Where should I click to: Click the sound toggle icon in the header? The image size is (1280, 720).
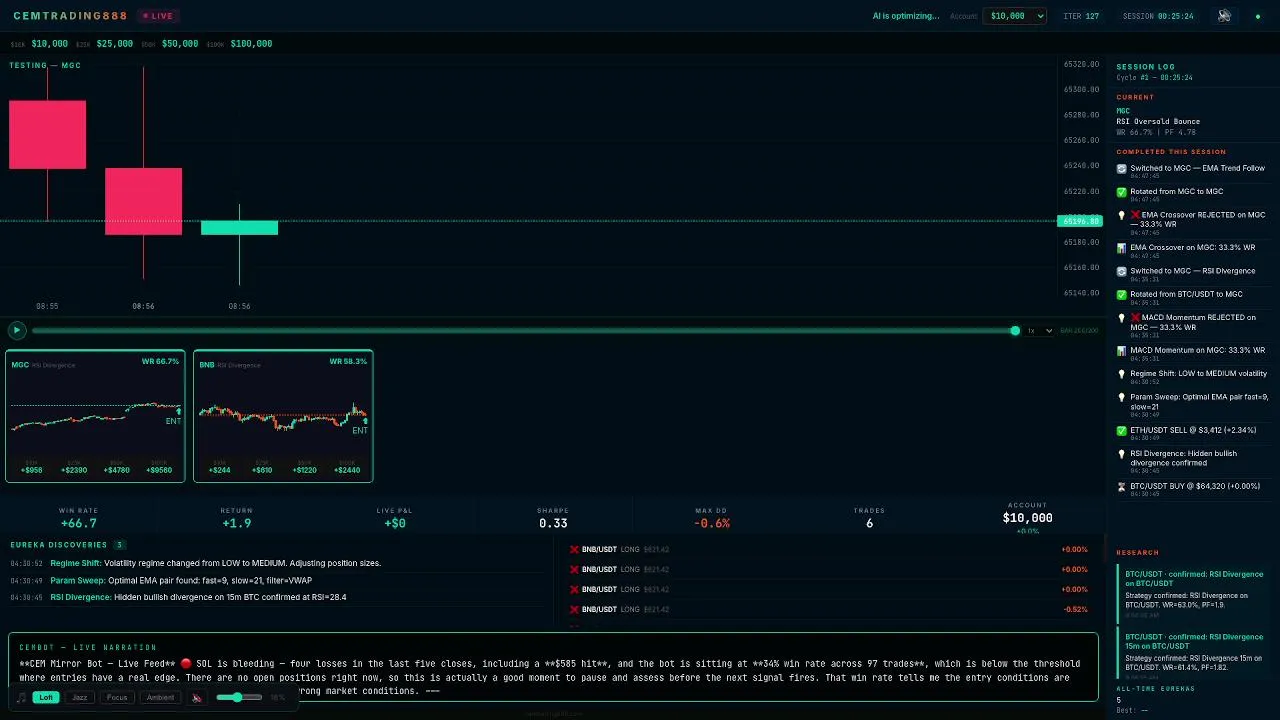point(1224,16)
